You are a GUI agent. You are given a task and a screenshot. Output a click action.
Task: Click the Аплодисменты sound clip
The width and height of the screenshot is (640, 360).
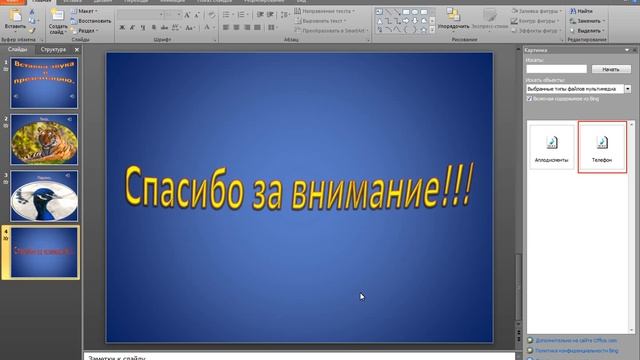tap(551, 148)
